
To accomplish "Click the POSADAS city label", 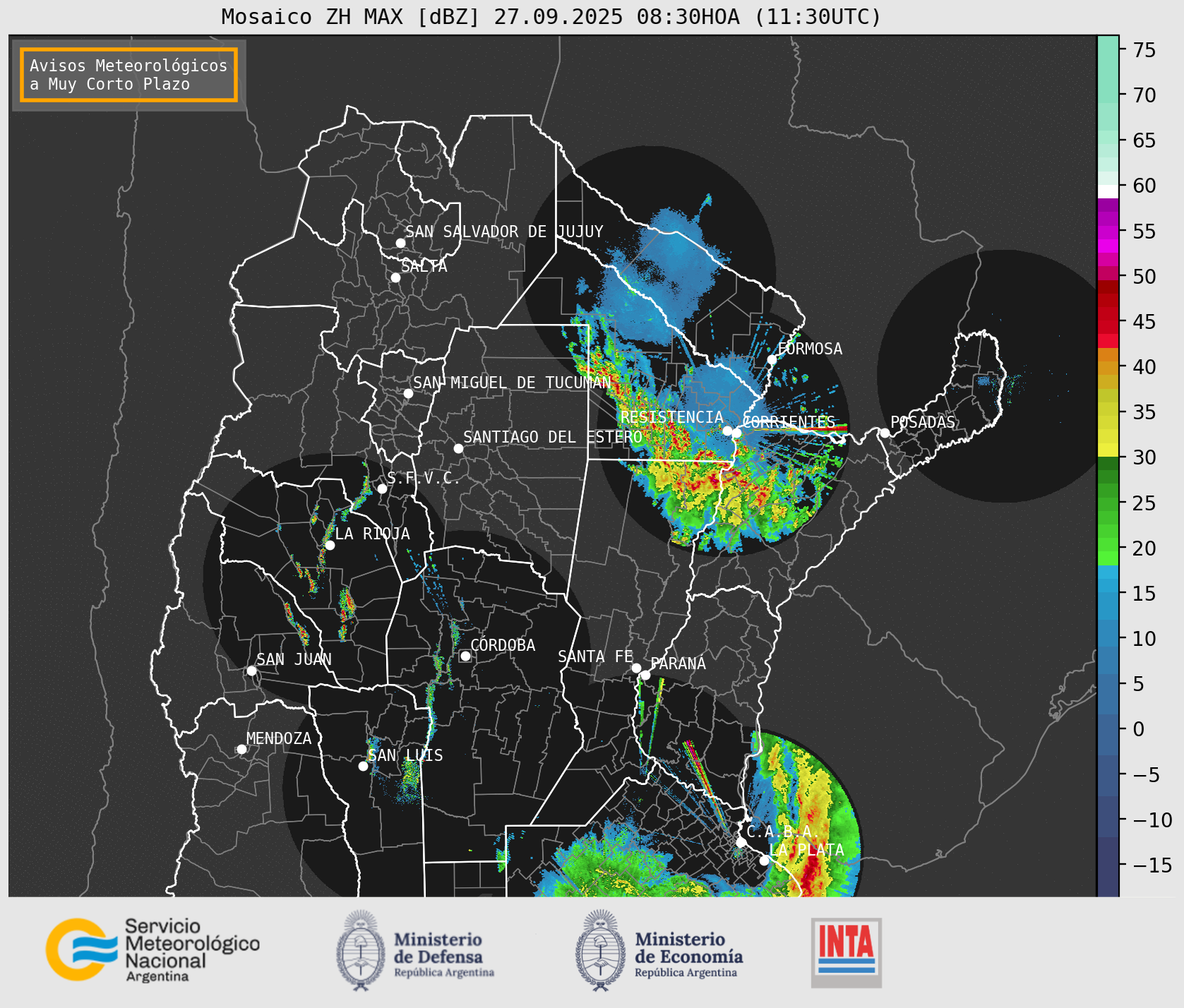I will click(923, 422).
